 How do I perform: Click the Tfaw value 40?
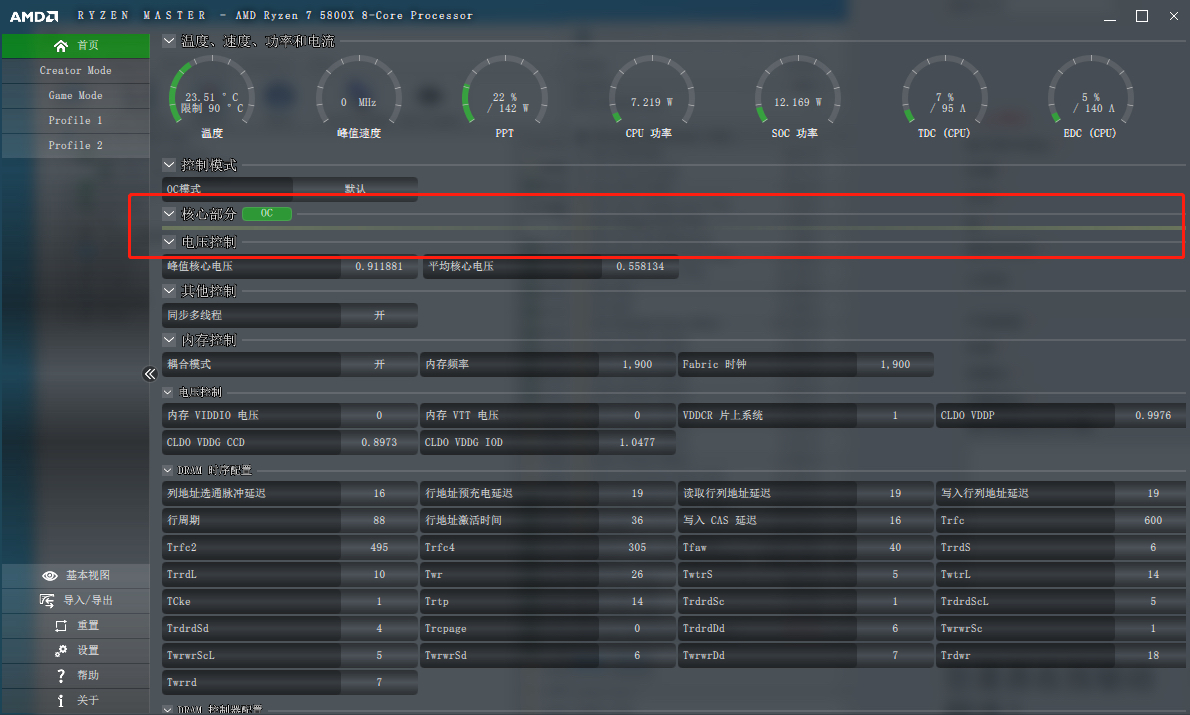click(895, 548)
